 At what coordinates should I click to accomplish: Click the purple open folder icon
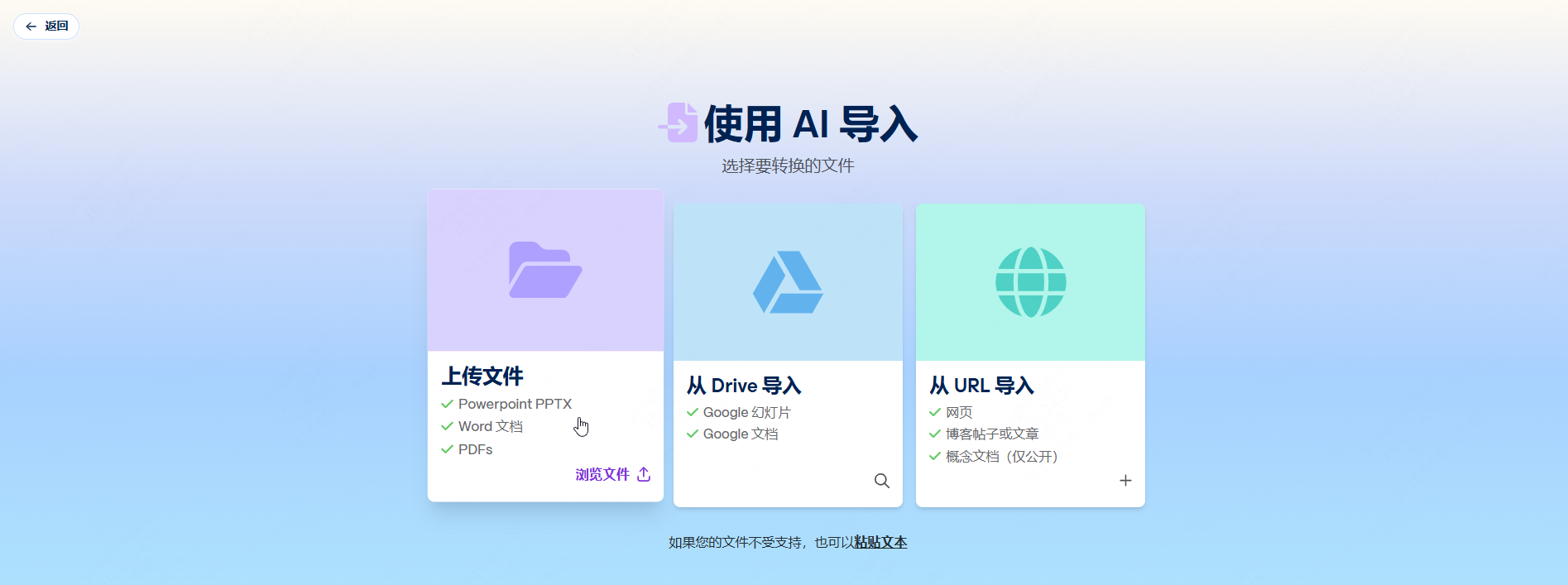tap(545, 270)
